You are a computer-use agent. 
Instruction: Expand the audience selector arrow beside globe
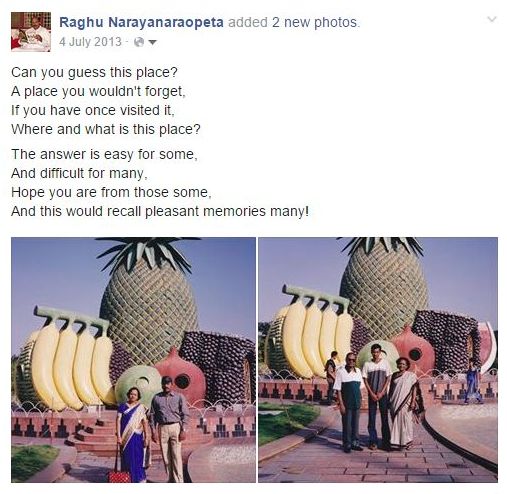(x=152, y=43)
